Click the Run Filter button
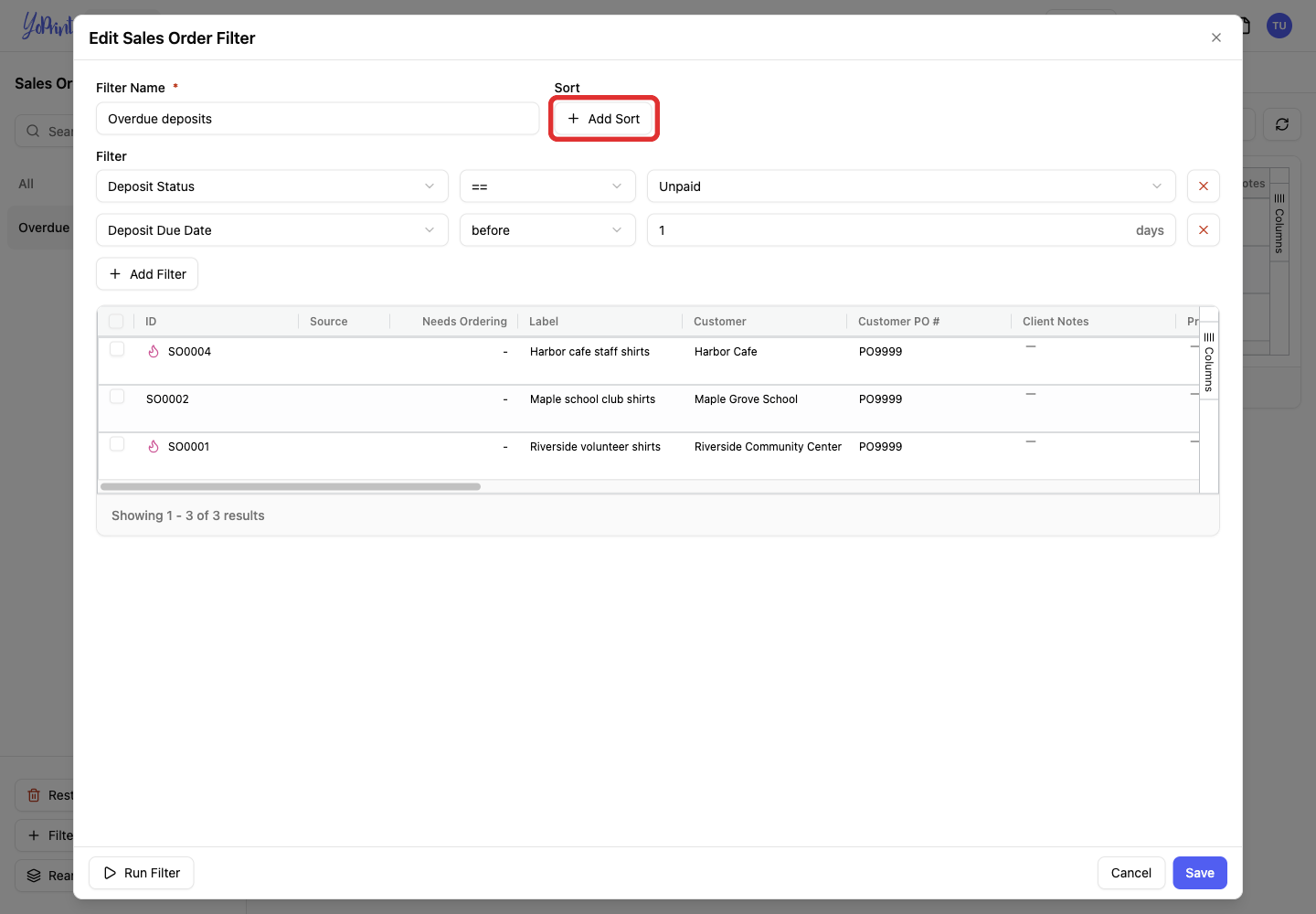The height and width of the screenshot is (914, 1316). pyautogui.click(x=142, y=873)
